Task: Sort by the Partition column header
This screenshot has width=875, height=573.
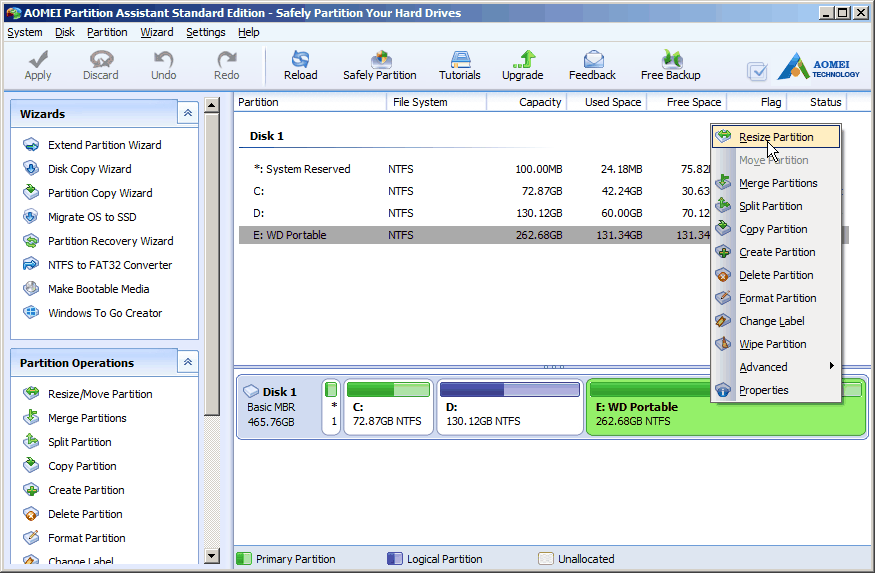Action: 310,102
